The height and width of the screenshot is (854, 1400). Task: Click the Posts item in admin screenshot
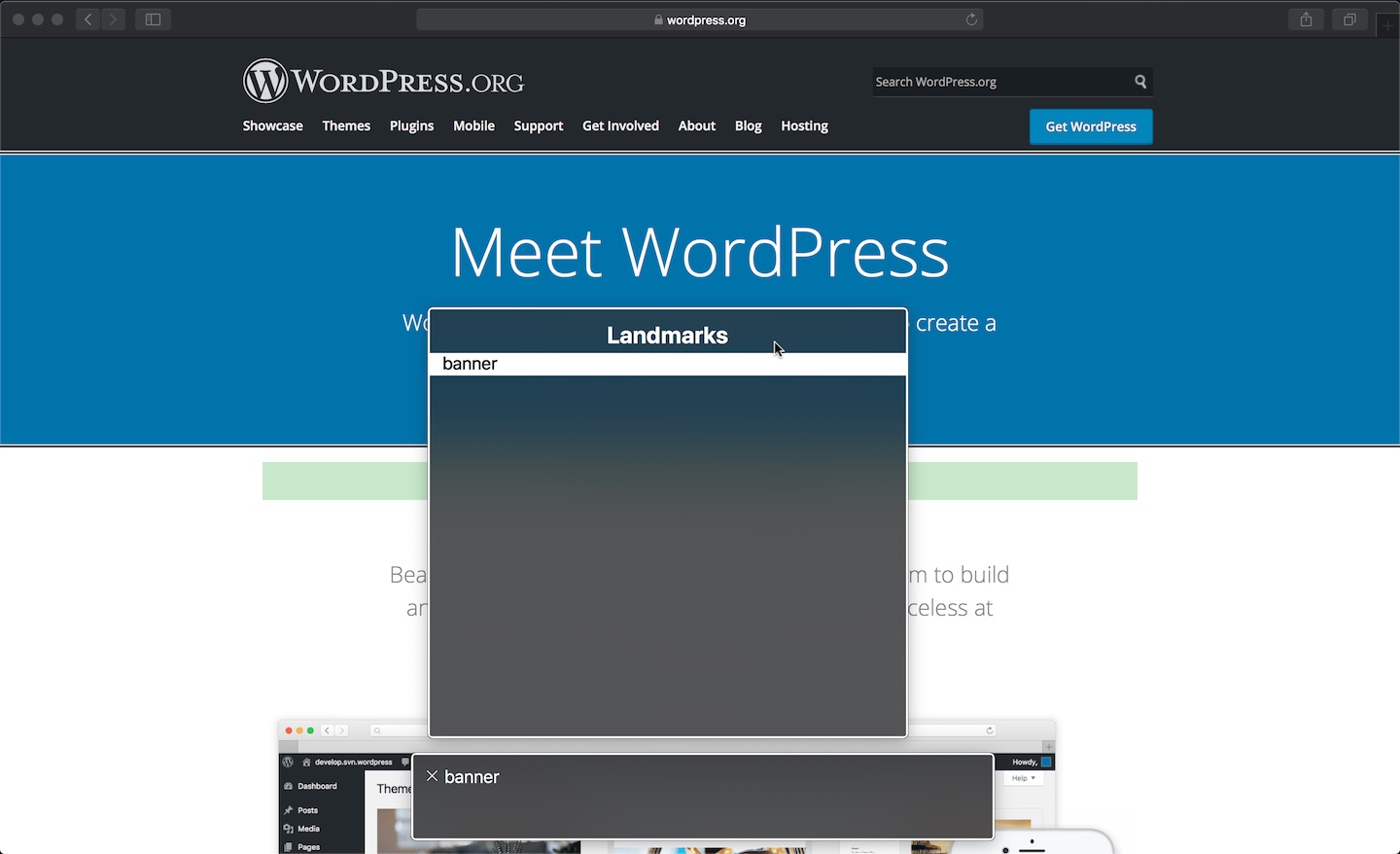(307, 810)
